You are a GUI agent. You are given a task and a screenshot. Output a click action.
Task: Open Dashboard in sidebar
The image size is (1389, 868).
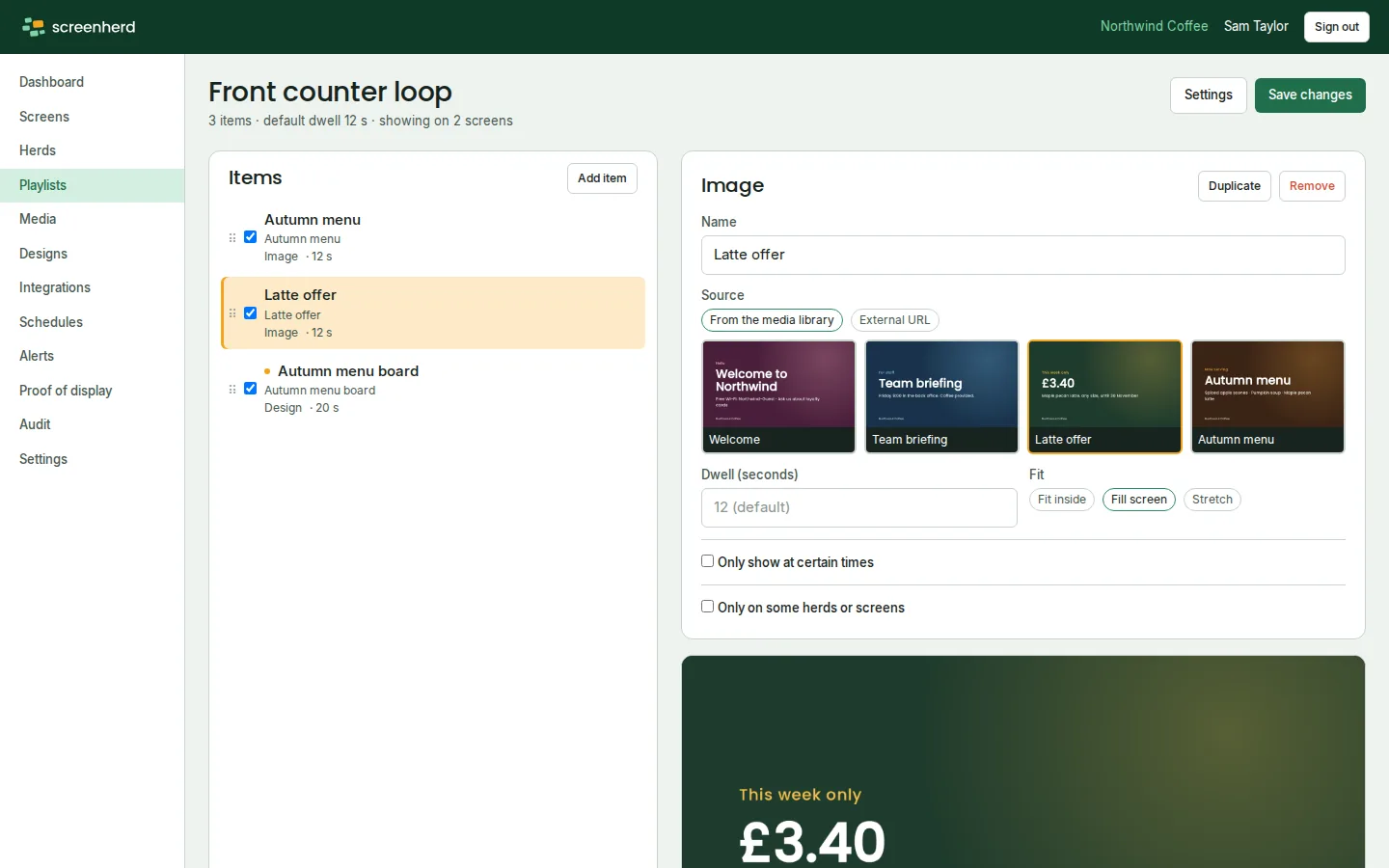point(92,82)
